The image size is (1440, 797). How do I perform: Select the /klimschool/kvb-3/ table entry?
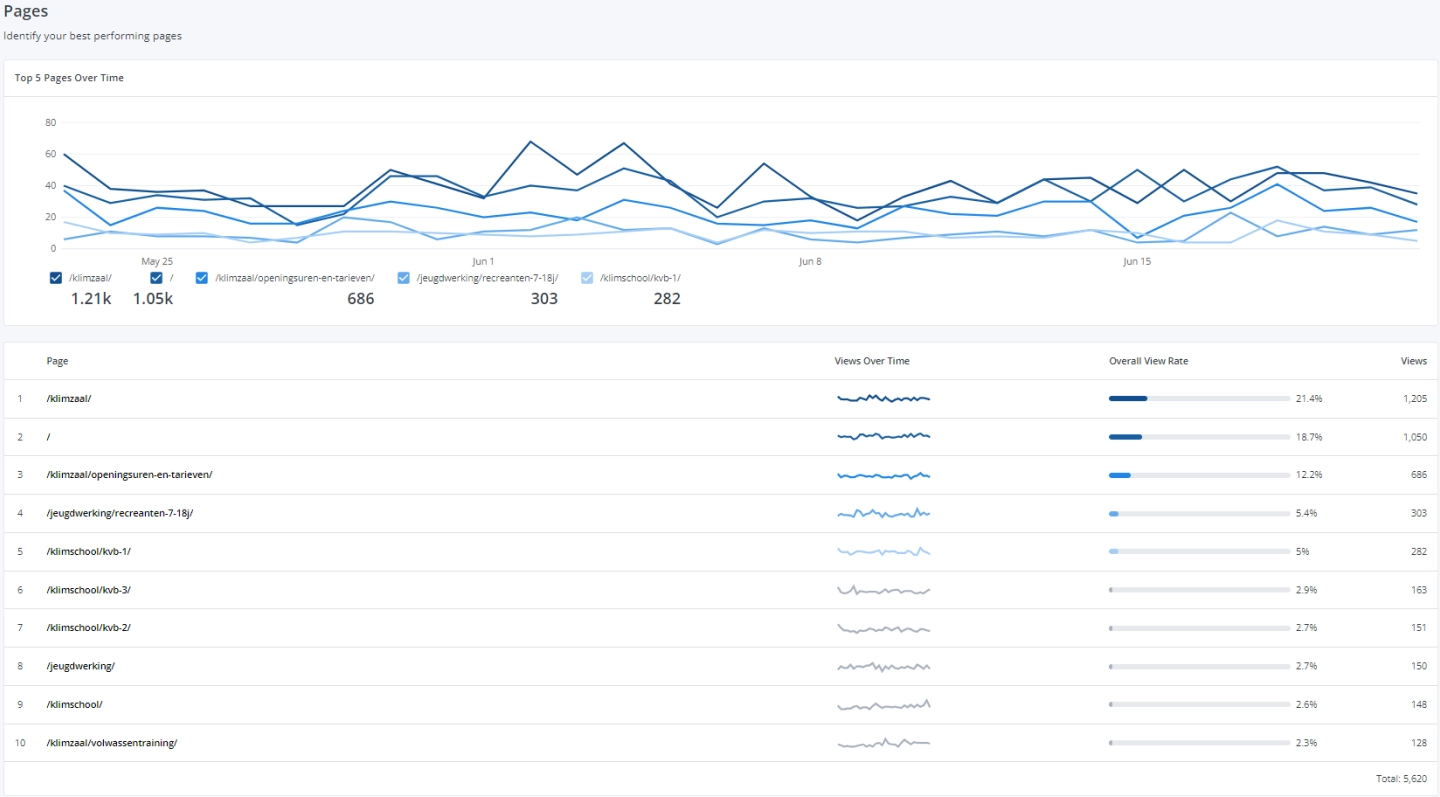(88, 590)
